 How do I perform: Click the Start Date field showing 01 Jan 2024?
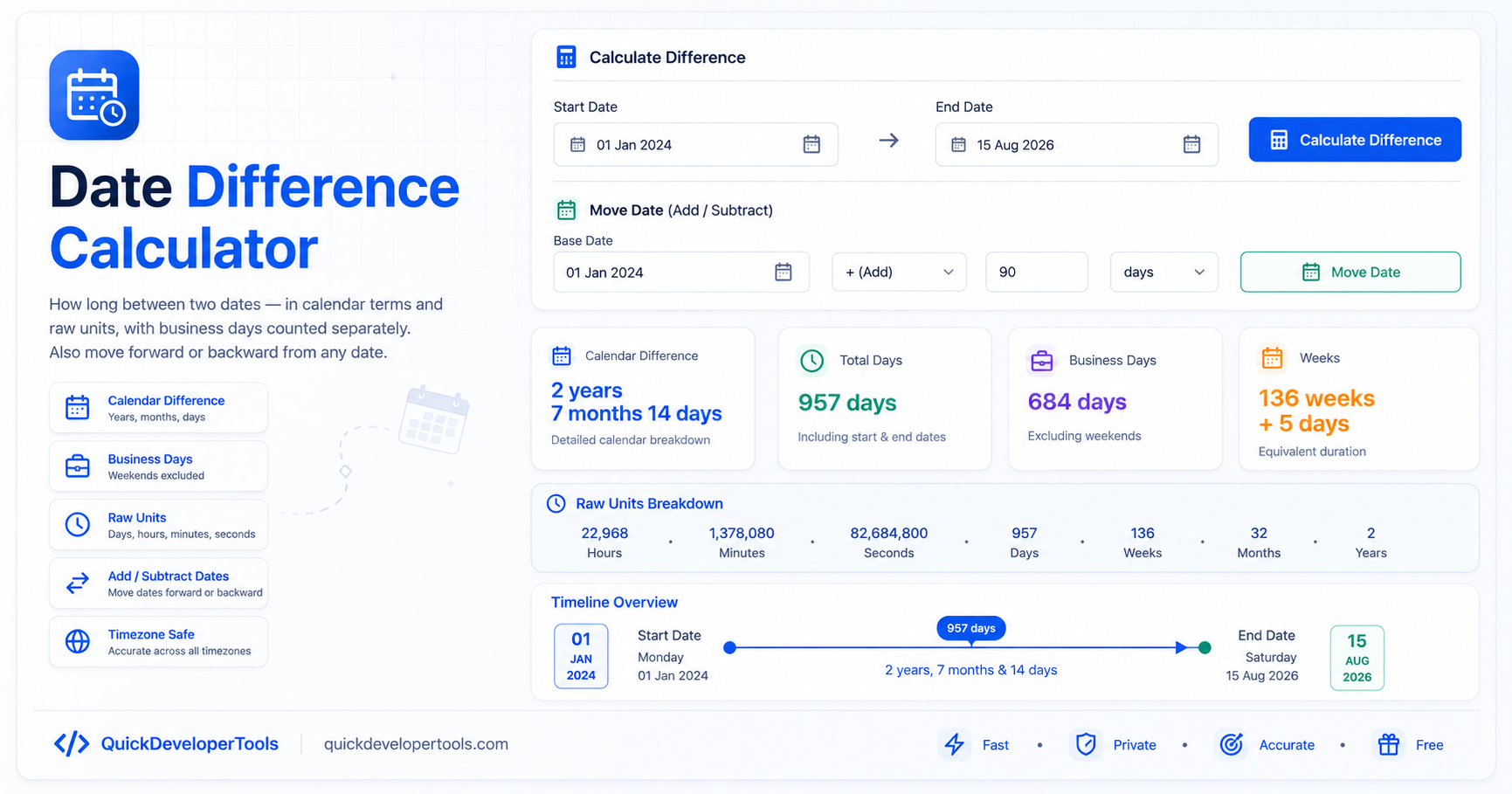pyautogui.click(x=695, y=144)
